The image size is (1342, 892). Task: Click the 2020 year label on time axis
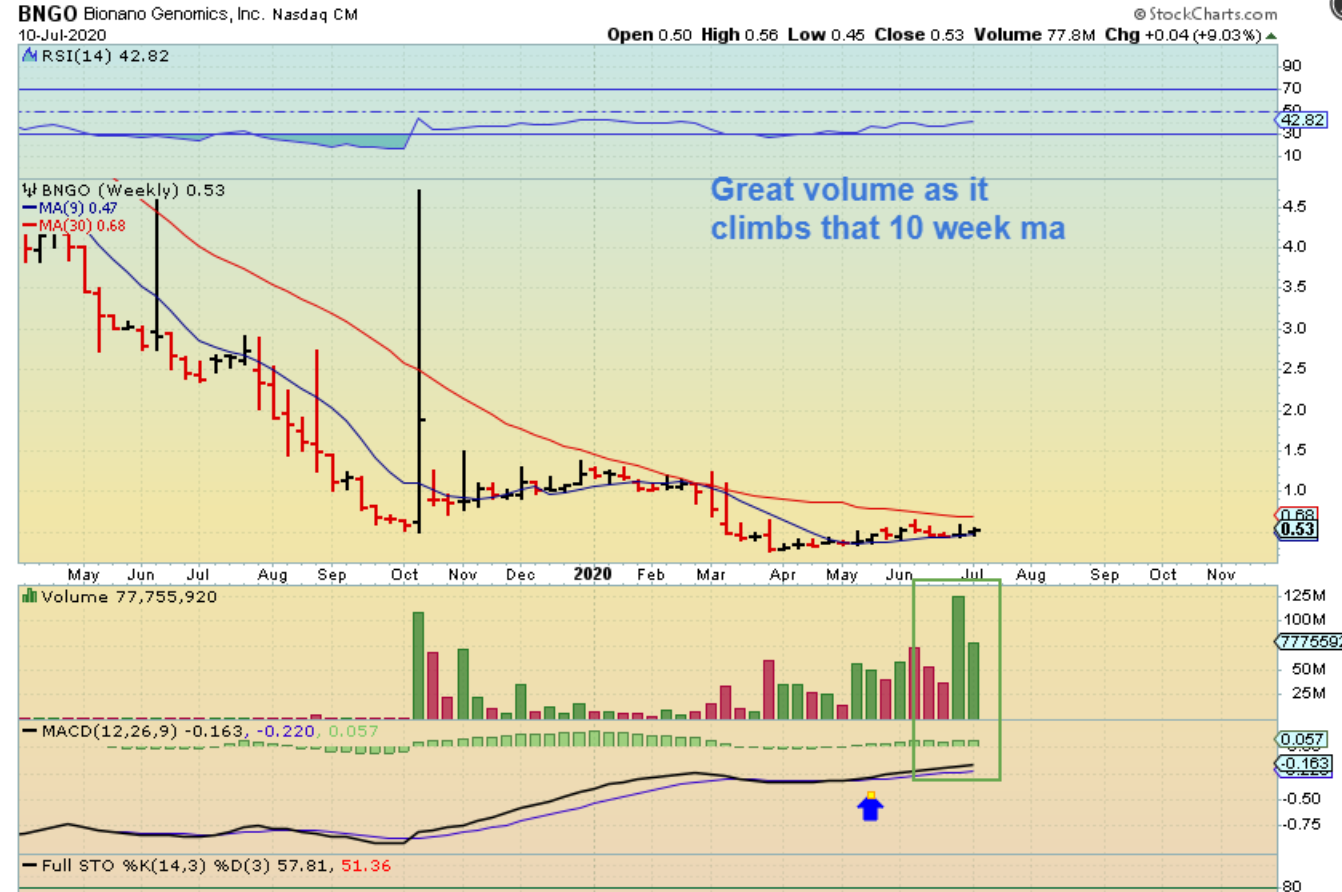tap(594, 575)
